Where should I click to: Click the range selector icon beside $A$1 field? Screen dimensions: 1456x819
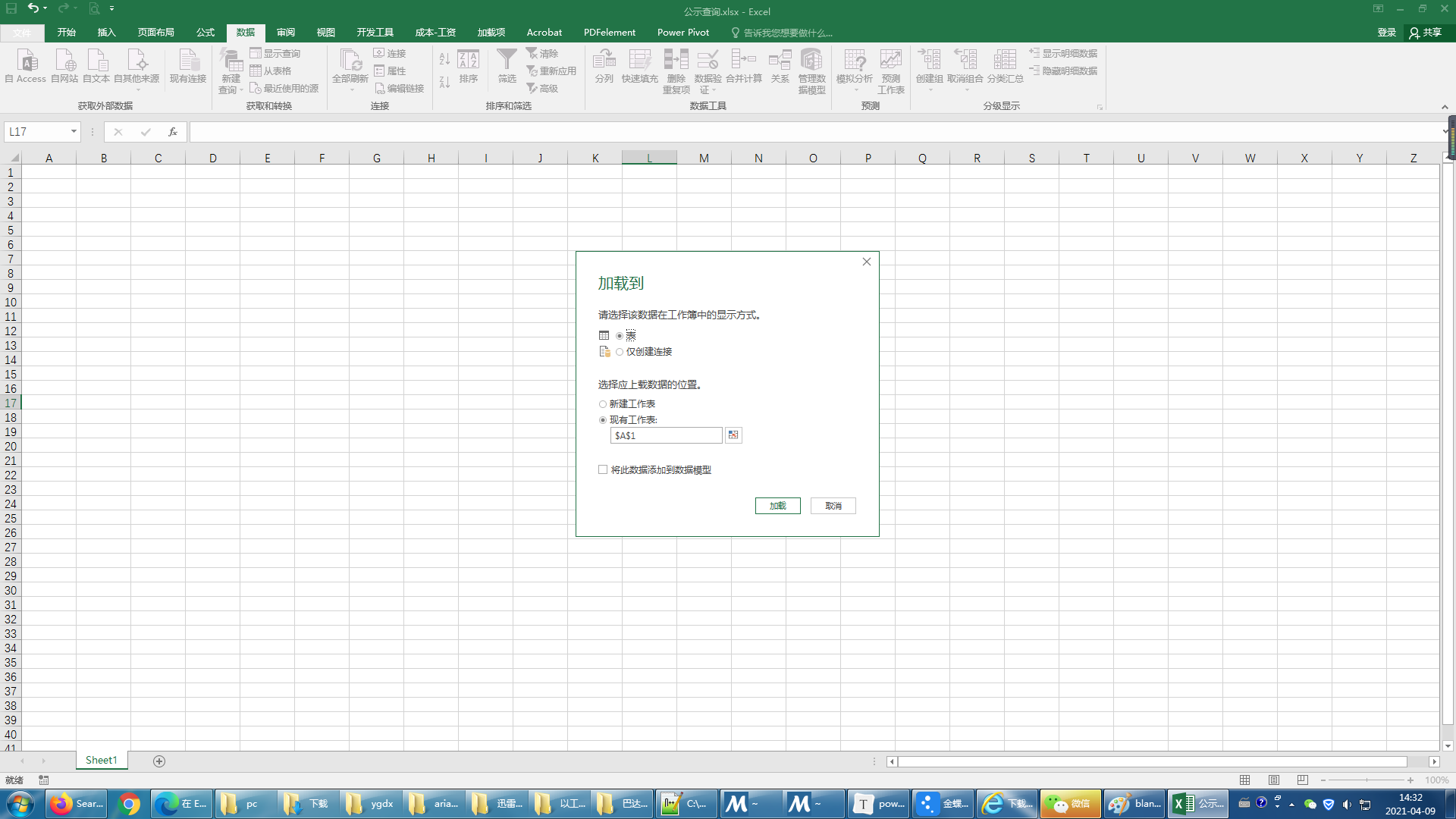coord(733,435)
